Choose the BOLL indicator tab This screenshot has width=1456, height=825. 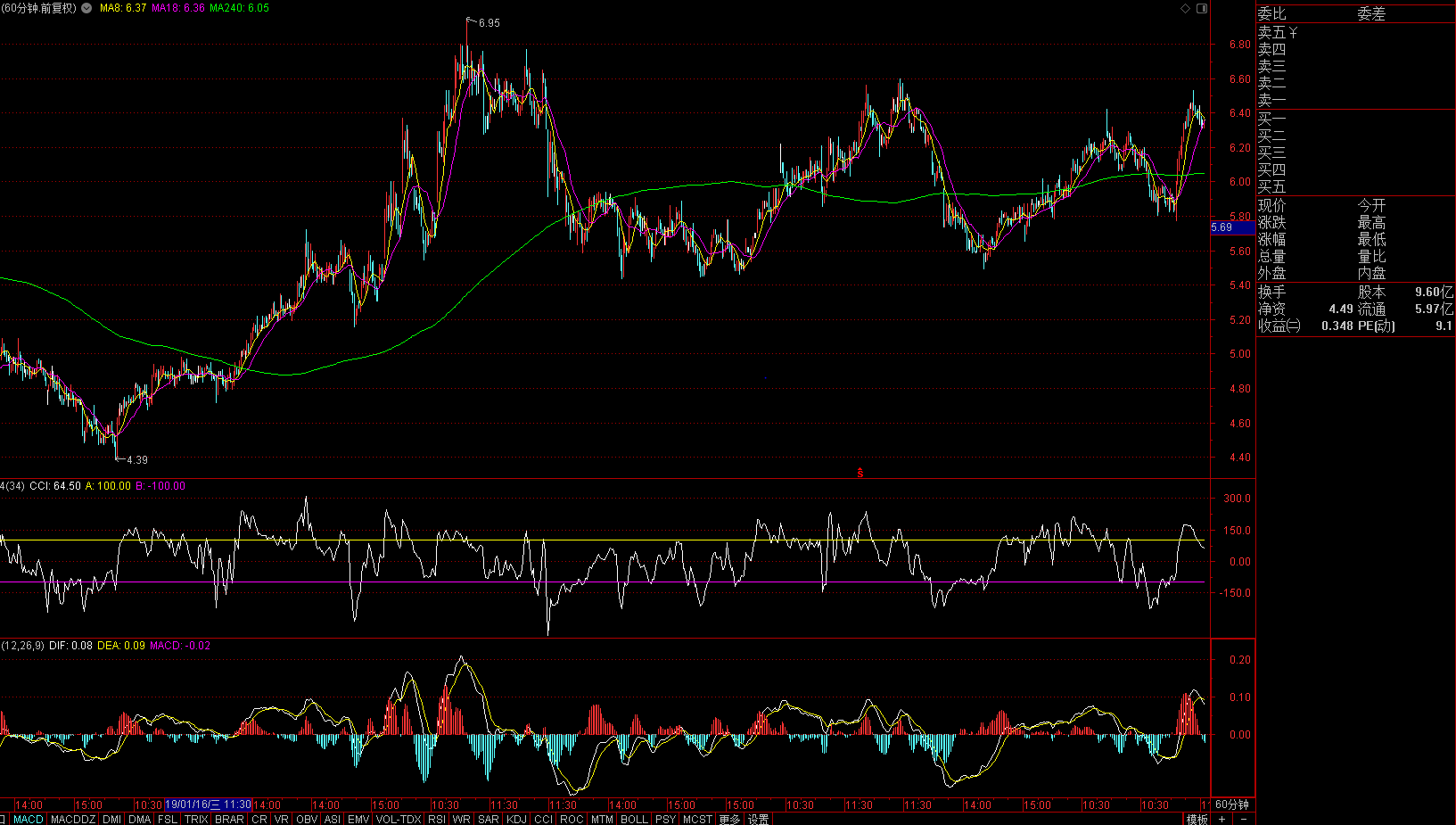pos(634,819)
